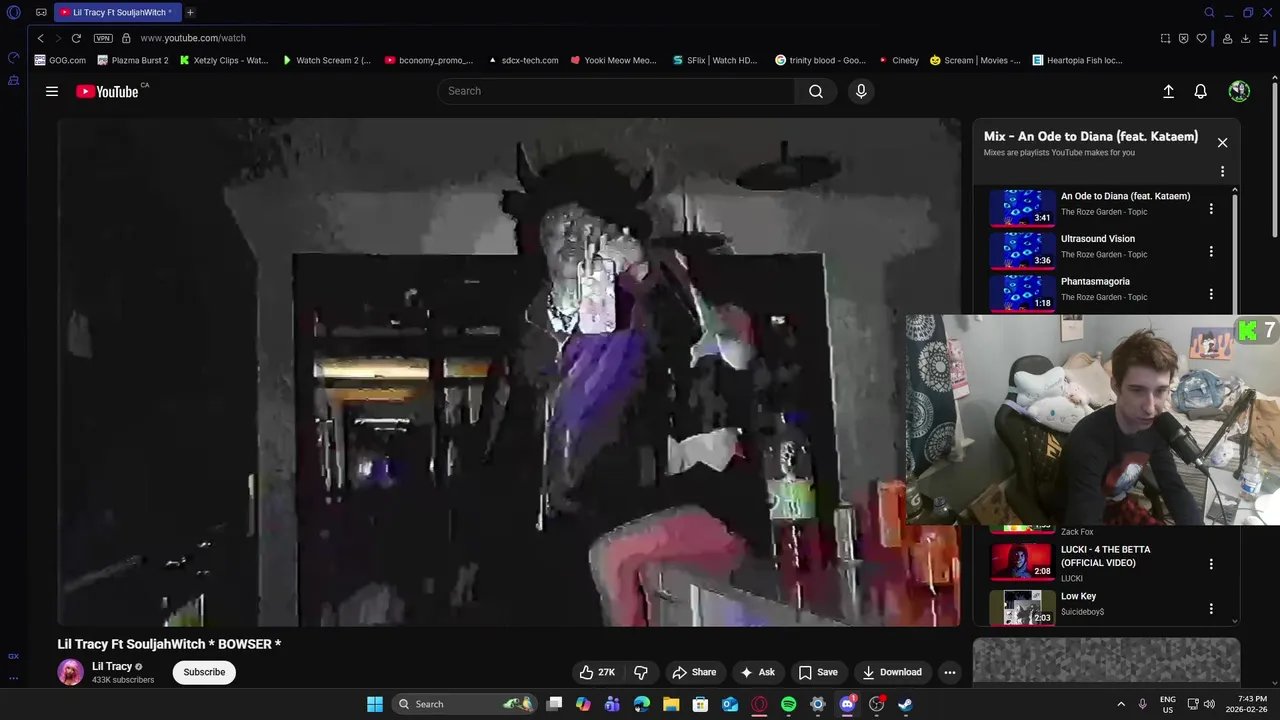Open YouTube notifications bell

coord(1201,91)
